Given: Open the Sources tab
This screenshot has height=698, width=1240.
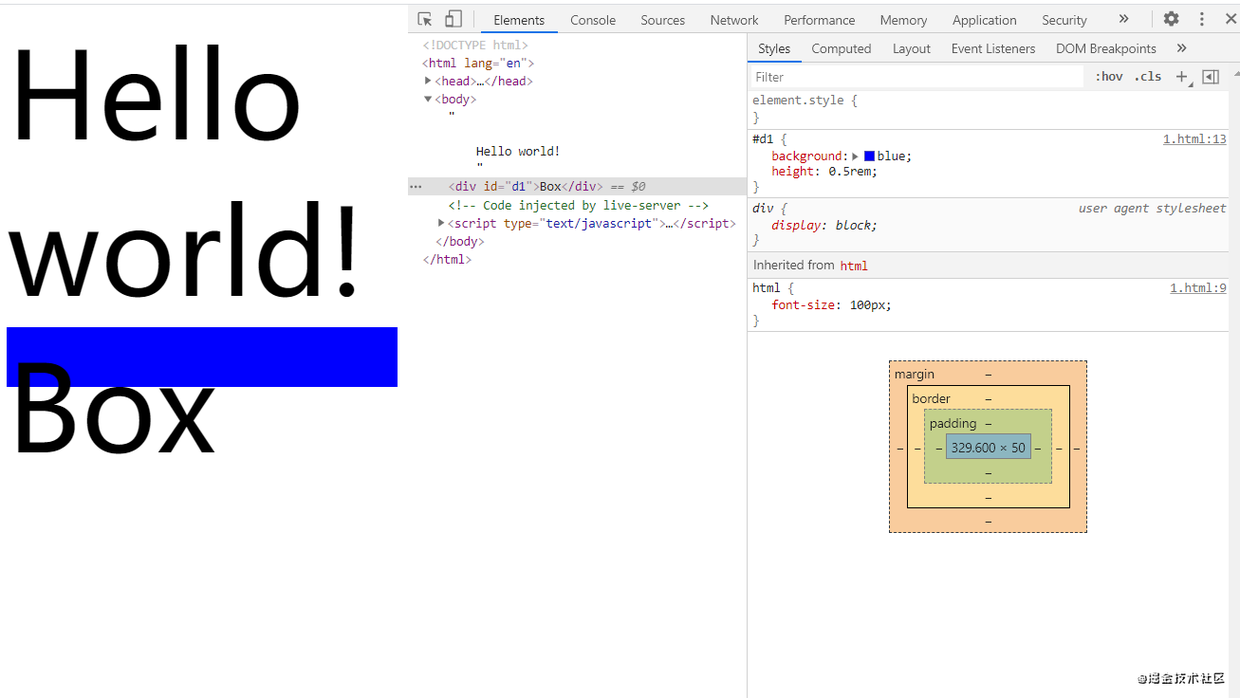Looking at the screenshot, I should tap(663, 20).
